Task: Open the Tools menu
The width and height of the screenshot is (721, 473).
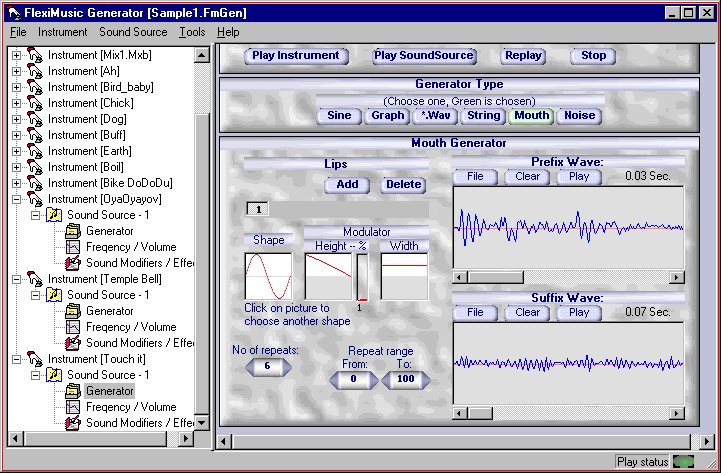Action: click(192, 32)
